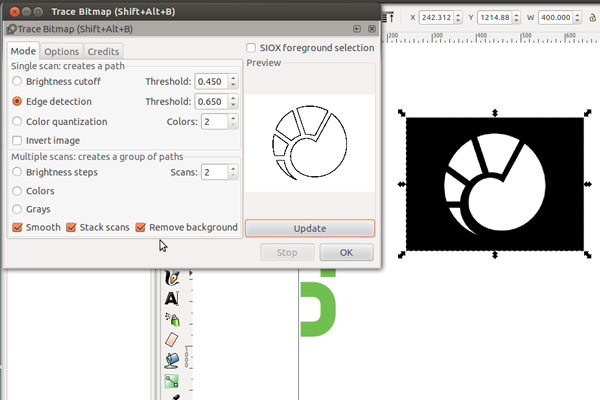600x400 pixels.
Task: Switch to the Credits tab
Action: (103, 51)
